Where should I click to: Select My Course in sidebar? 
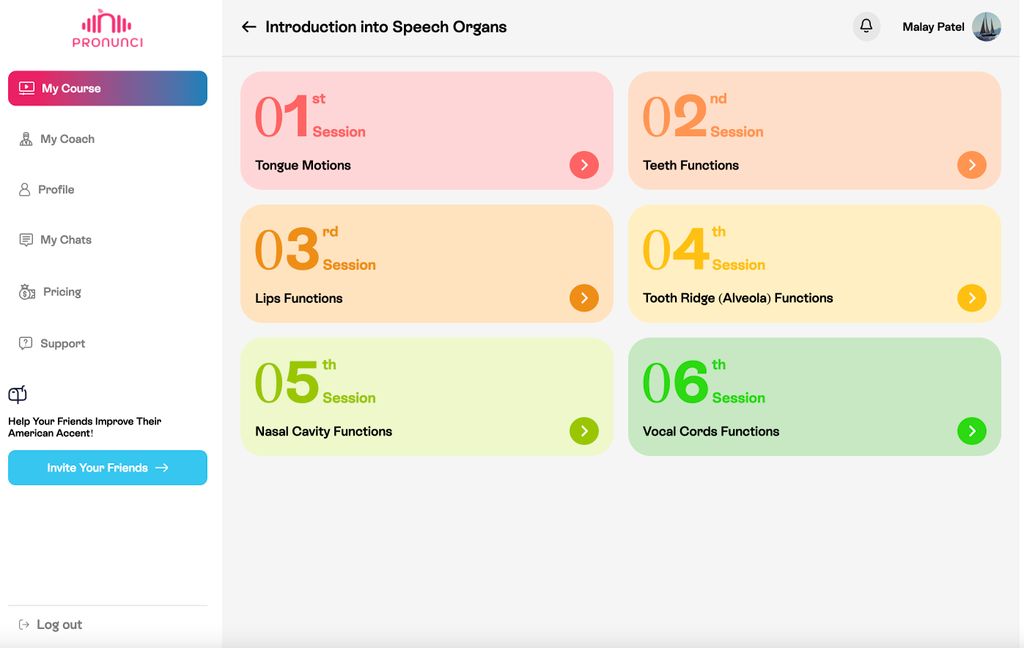[108, 88]
